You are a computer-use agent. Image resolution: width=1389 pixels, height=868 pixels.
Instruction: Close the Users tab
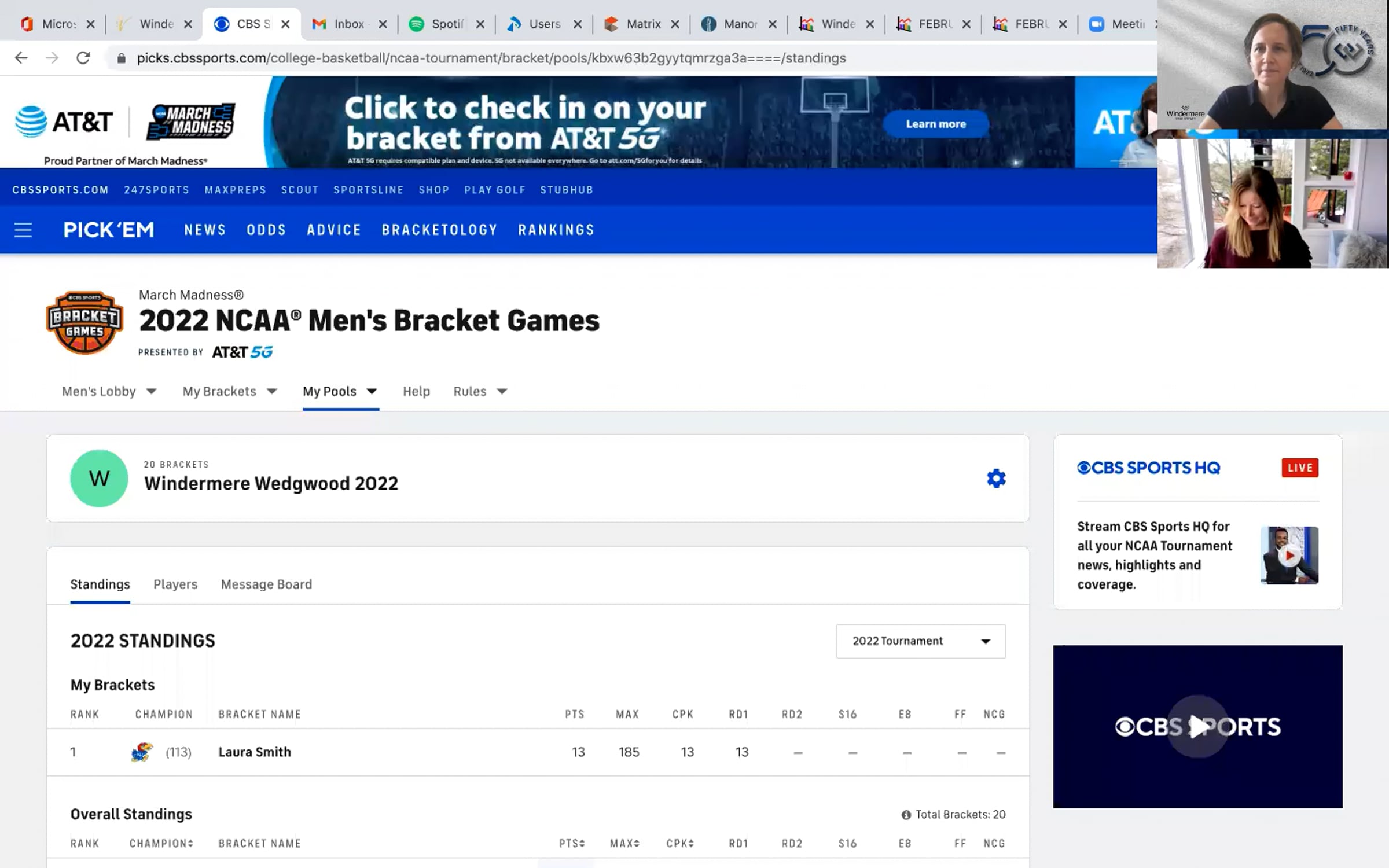[578, 24]
